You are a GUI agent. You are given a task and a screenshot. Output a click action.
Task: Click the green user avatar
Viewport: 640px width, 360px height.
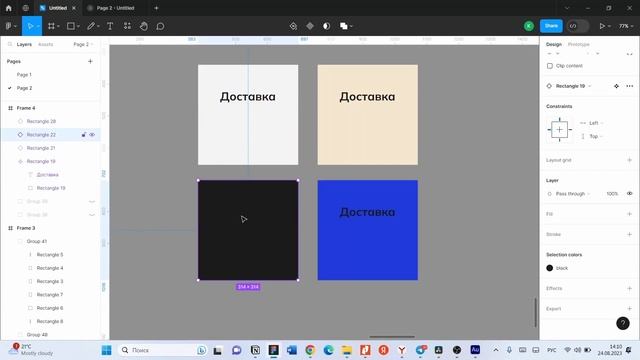click(529, 26)
